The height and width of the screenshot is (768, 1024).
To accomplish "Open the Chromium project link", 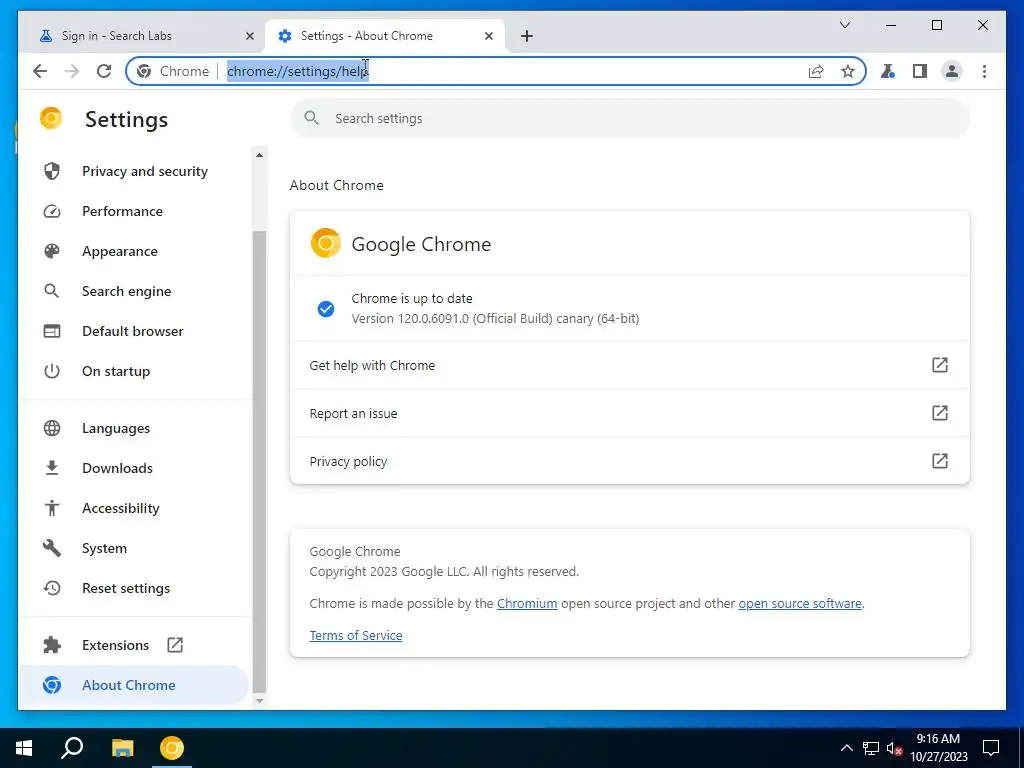I will pos(527,603).
